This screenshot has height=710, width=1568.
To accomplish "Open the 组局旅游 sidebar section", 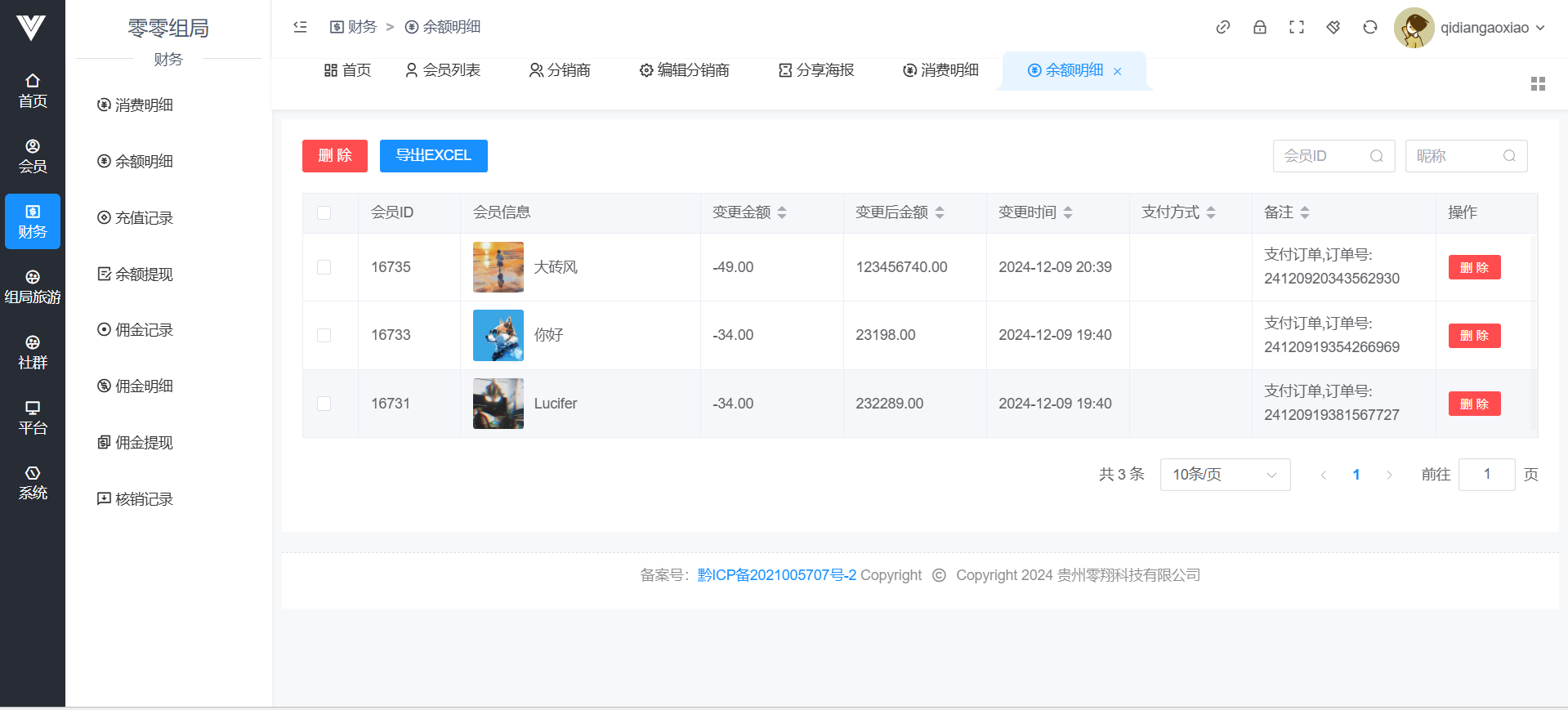I will [33, 287].
